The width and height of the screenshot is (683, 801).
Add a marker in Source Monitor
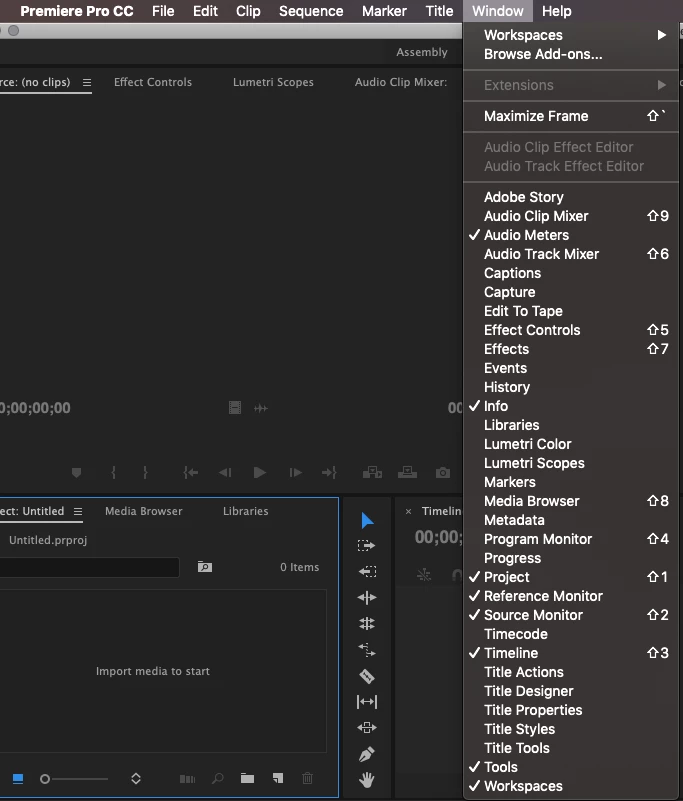pyautogui.click(x=77, y=473)
